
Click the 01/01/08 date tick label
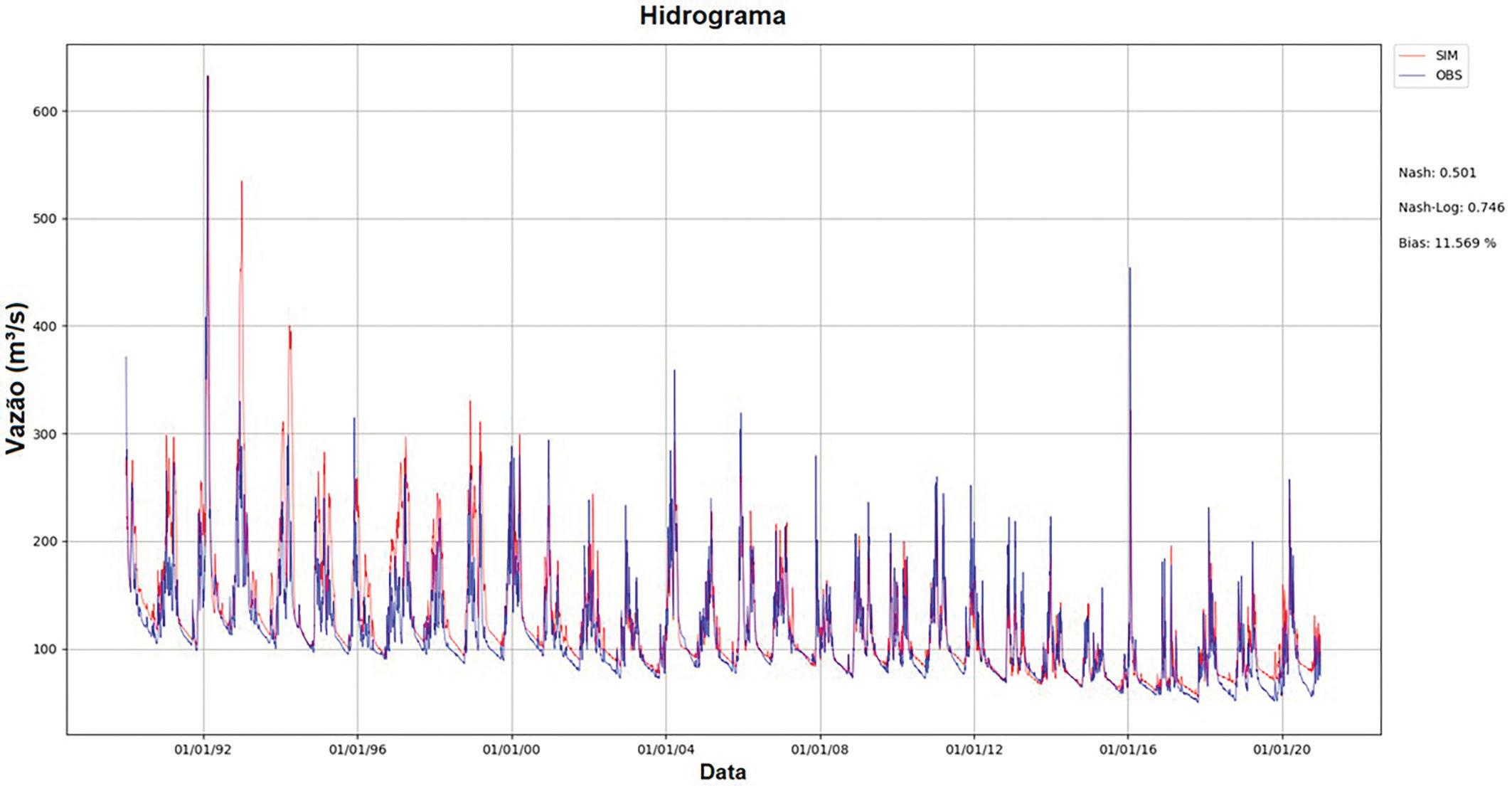point(820,750)
